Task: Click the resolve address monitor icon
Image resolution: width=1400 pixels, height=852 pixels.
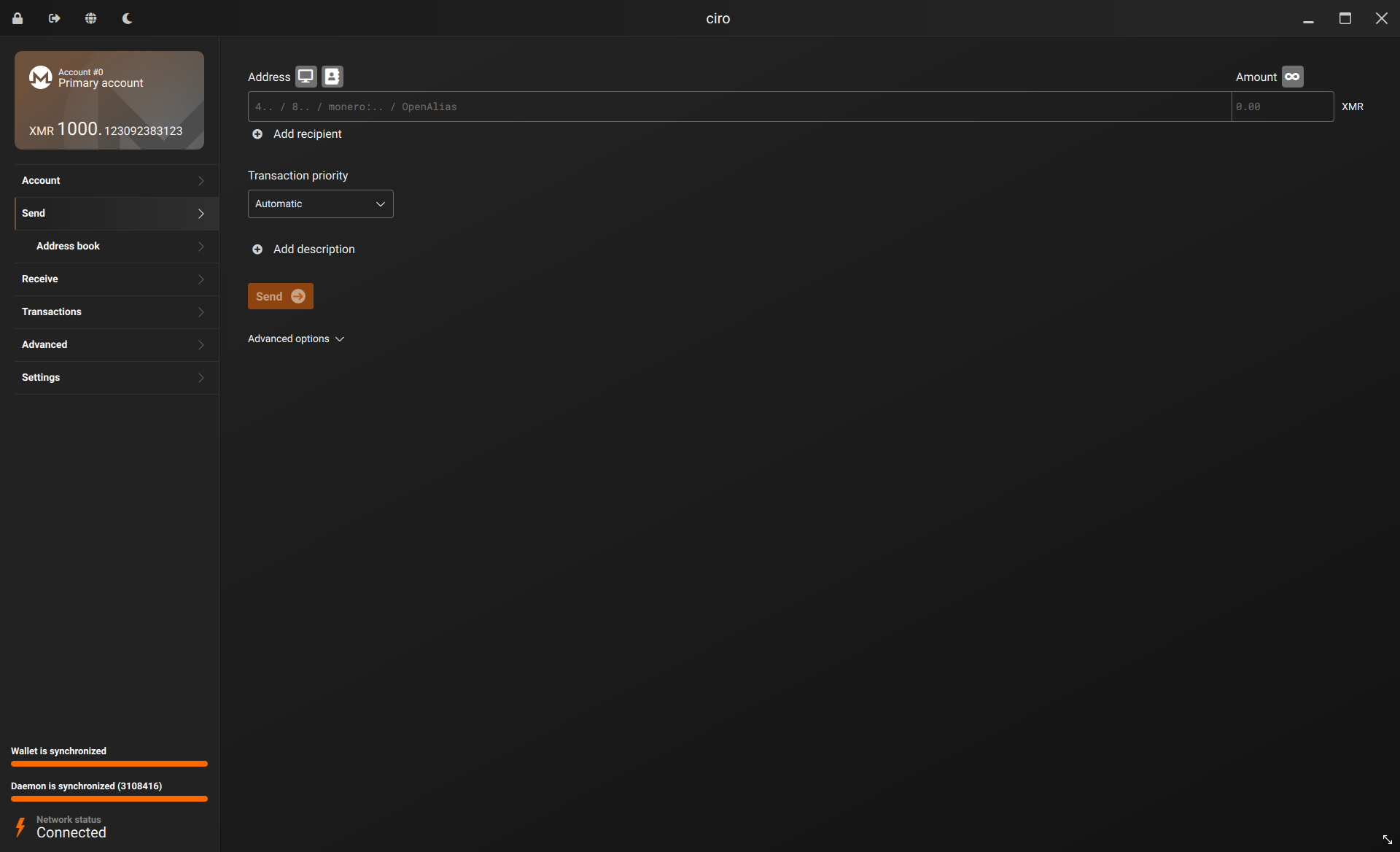Action: coord(306,77)
